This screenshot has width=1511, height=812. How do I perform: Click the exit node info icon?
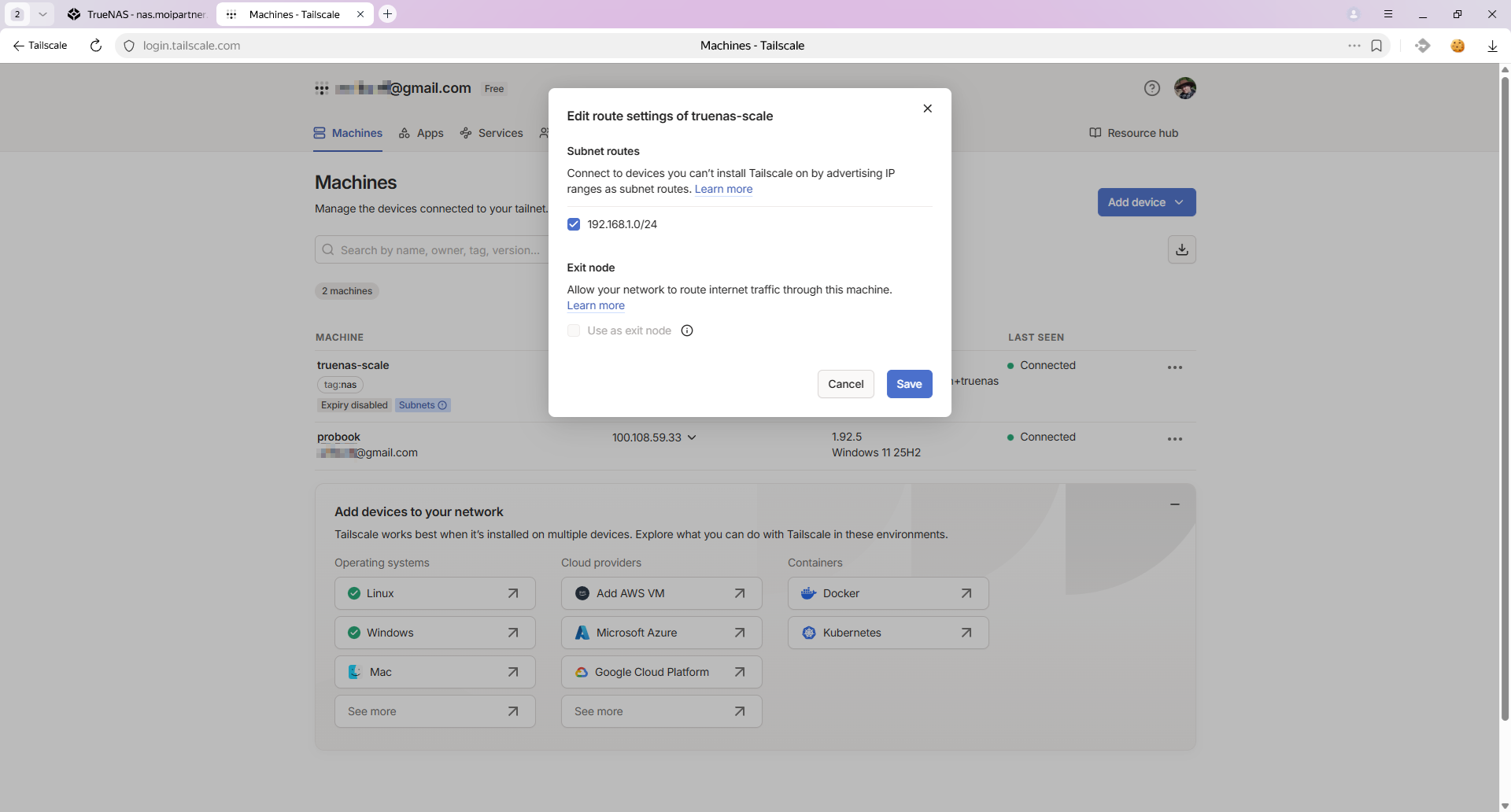point(687,330)
